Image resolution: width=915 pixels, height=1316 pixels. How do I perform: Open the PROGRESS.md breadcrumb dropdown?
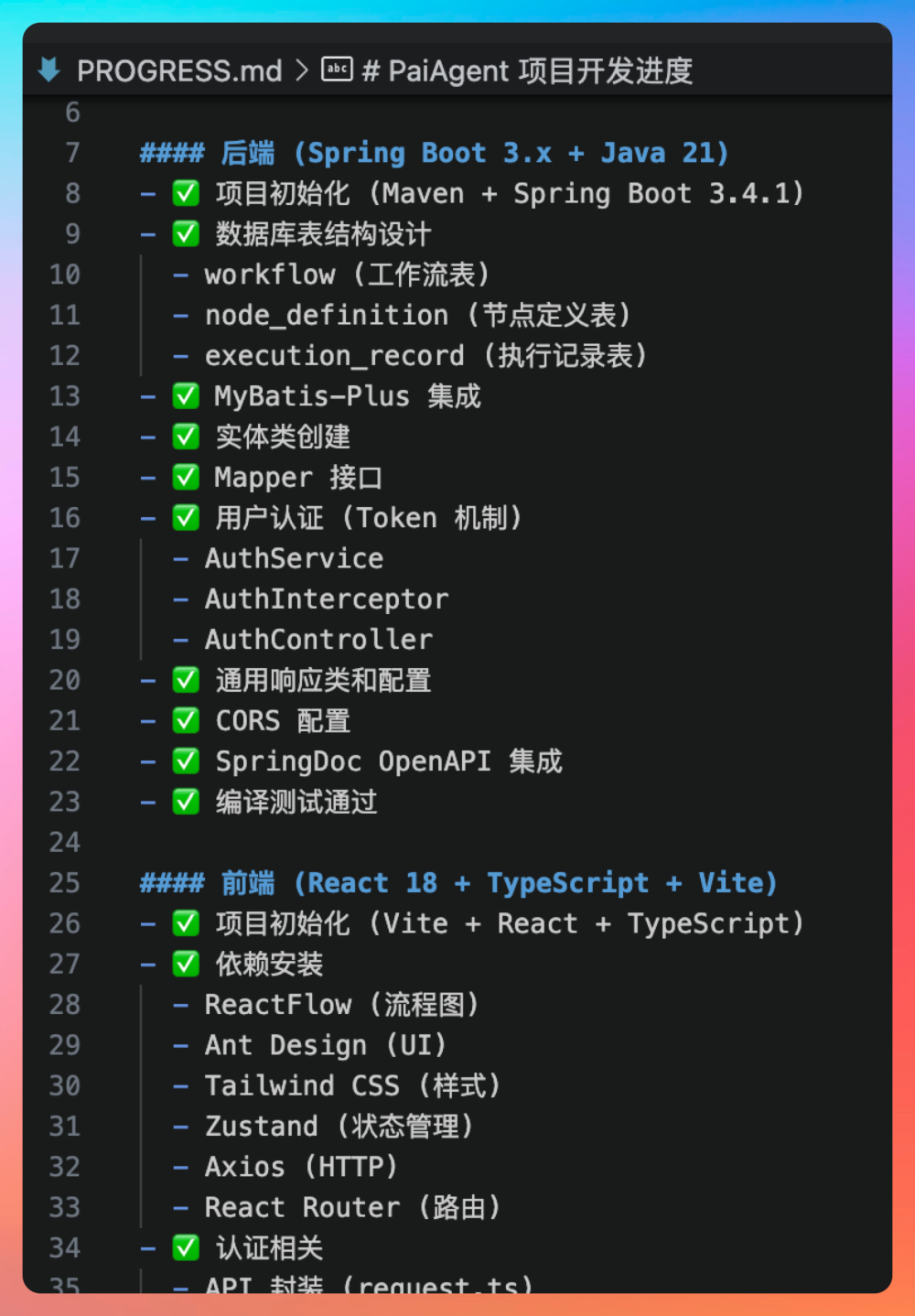coord(179,70)
